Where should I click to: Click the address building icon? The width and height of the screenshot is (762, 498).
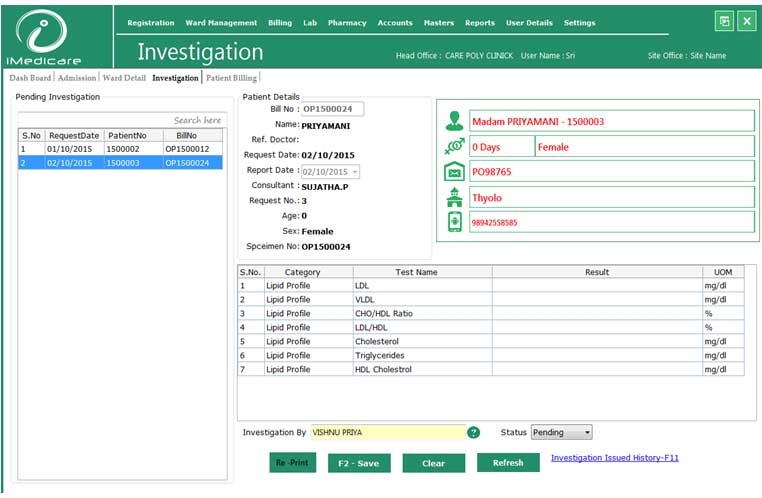455,197
